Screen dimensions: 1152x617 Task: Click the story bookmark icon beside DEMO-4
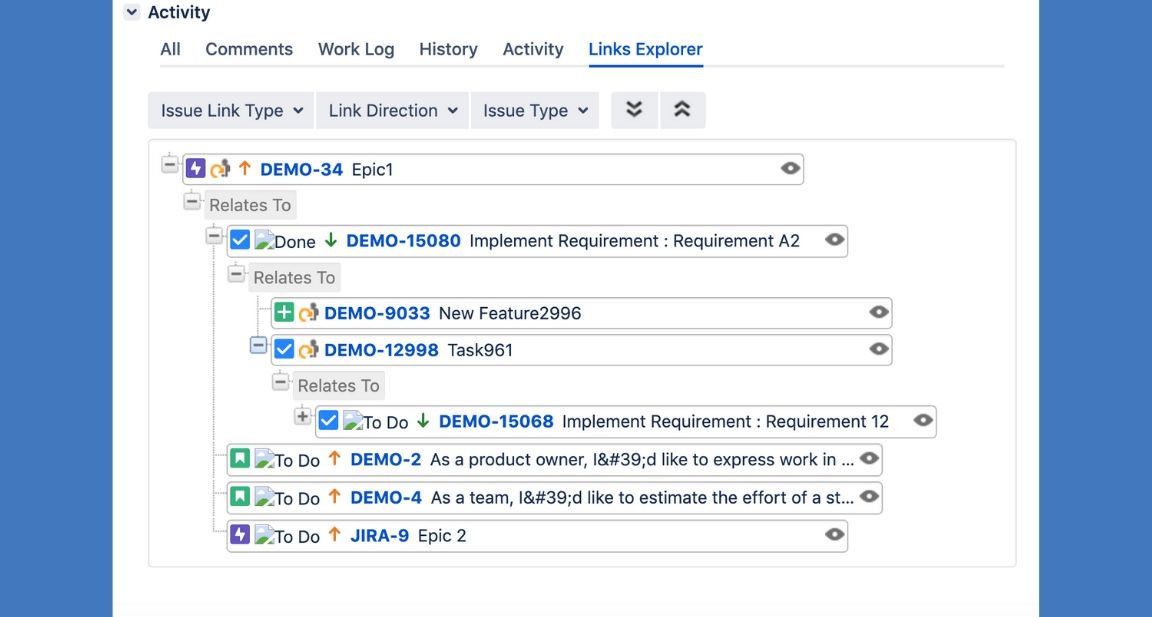click(240, 497)
